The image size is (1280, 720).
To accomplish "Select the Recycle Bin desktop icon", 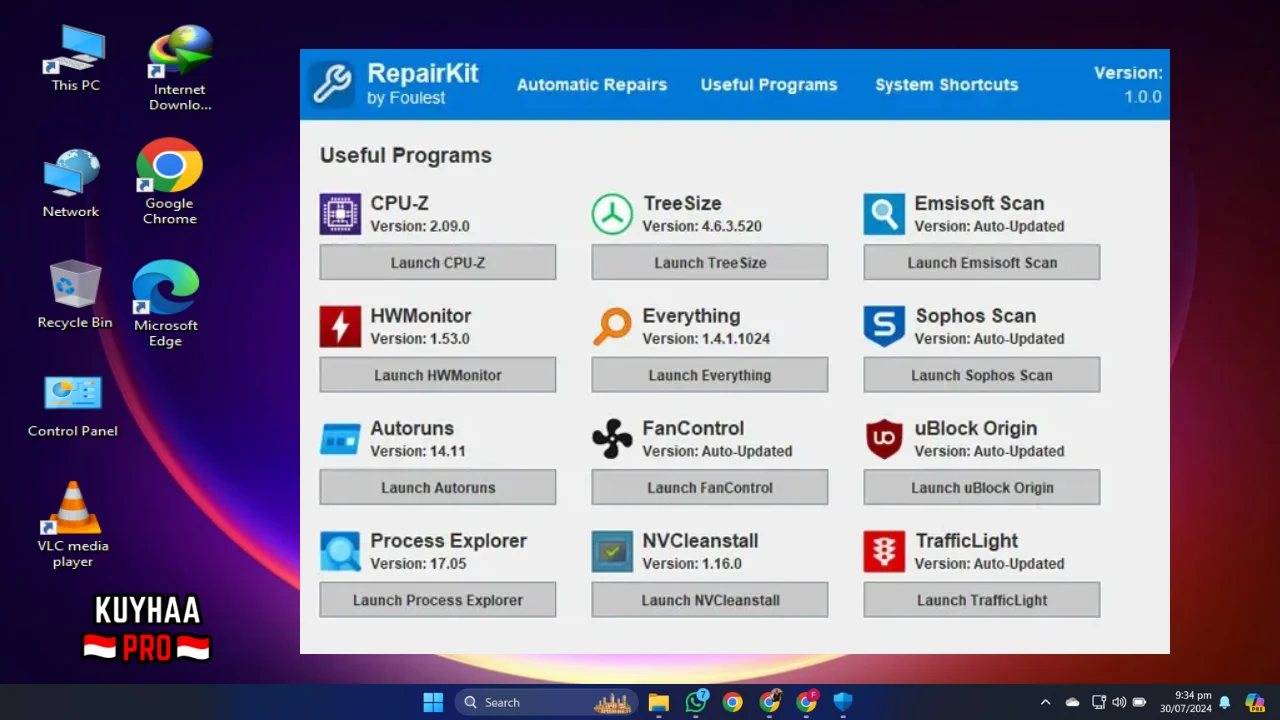I will pyautogui.click(x=75, y=294).
